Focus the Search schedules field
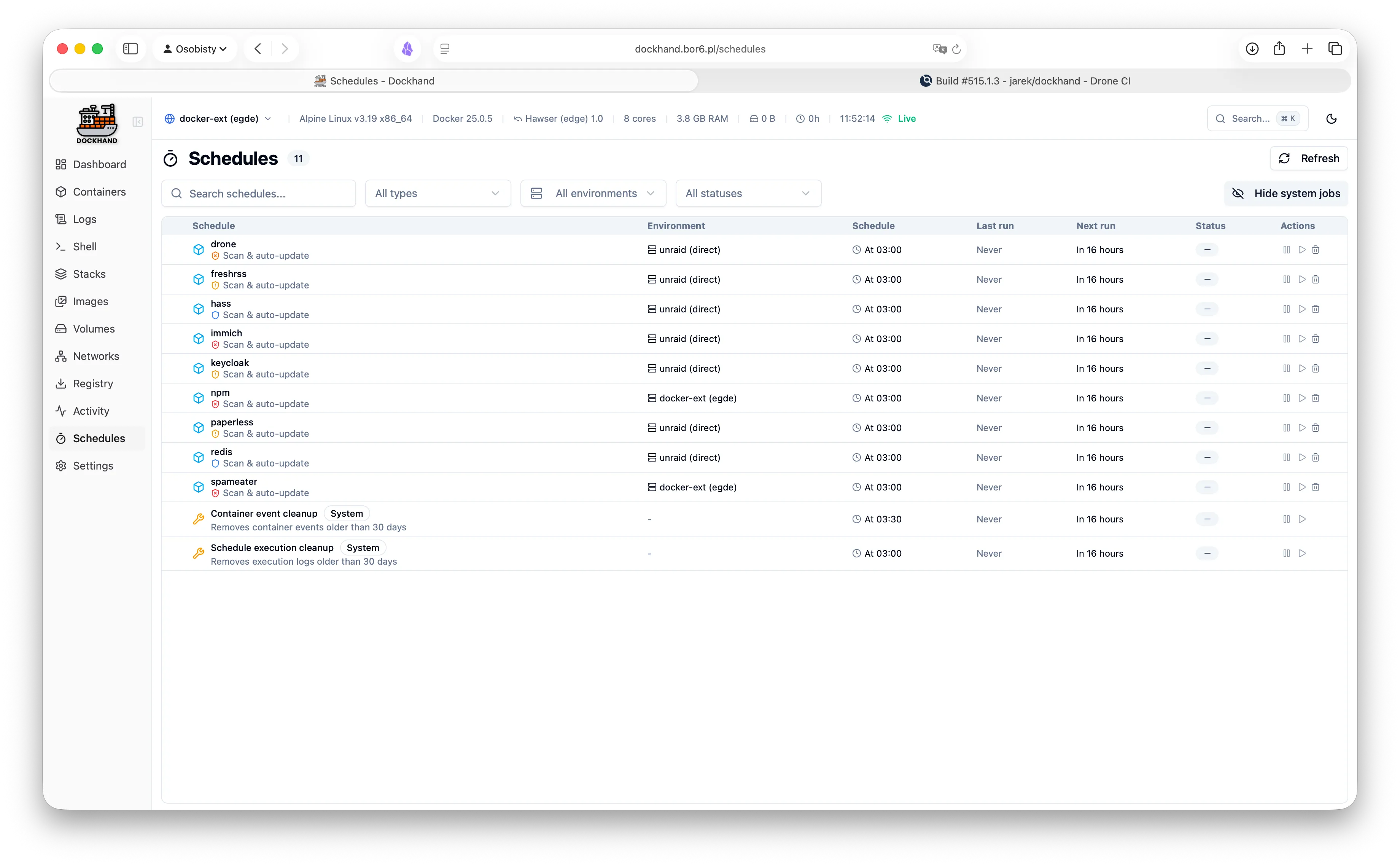 pos(259,194)
